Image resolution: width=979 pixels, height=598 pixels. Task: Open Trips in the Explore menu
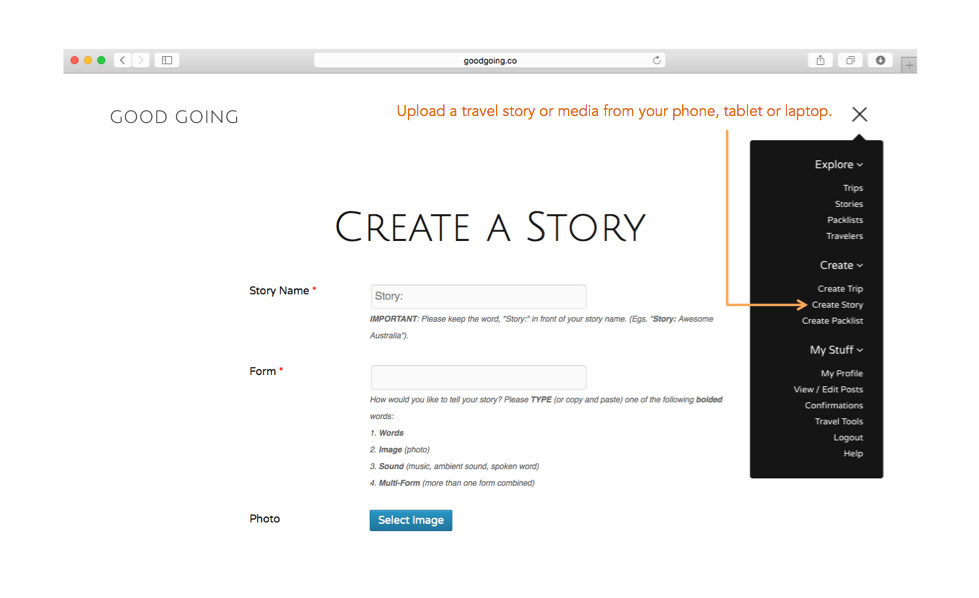click(853, 188)
